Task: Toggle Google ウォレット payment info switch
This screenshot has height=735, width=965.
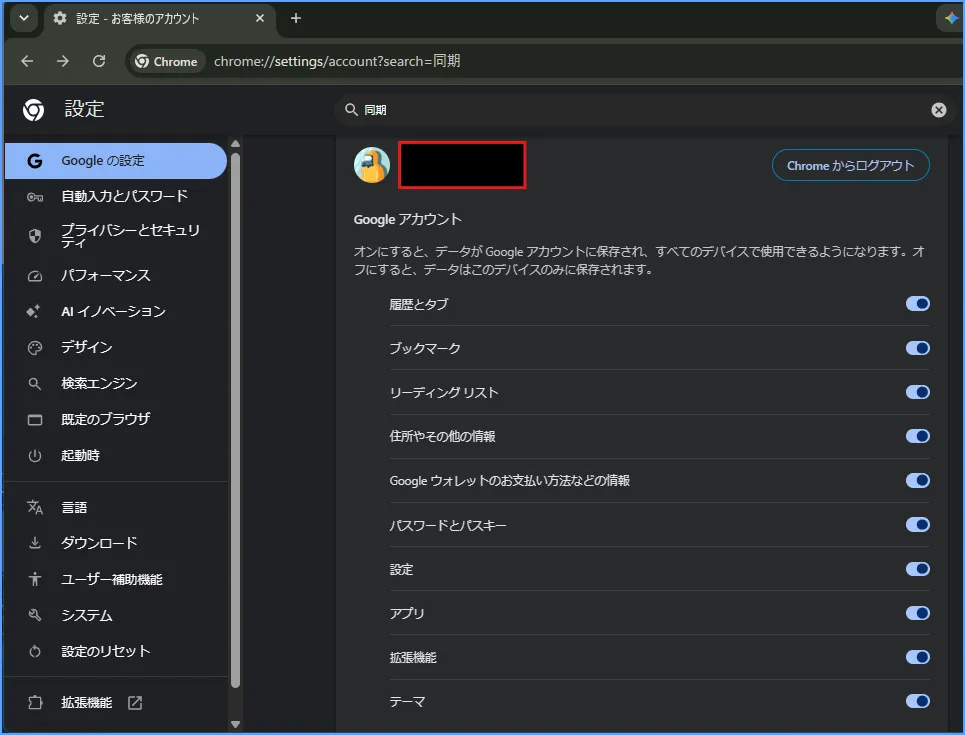Action: click(917, 480)
